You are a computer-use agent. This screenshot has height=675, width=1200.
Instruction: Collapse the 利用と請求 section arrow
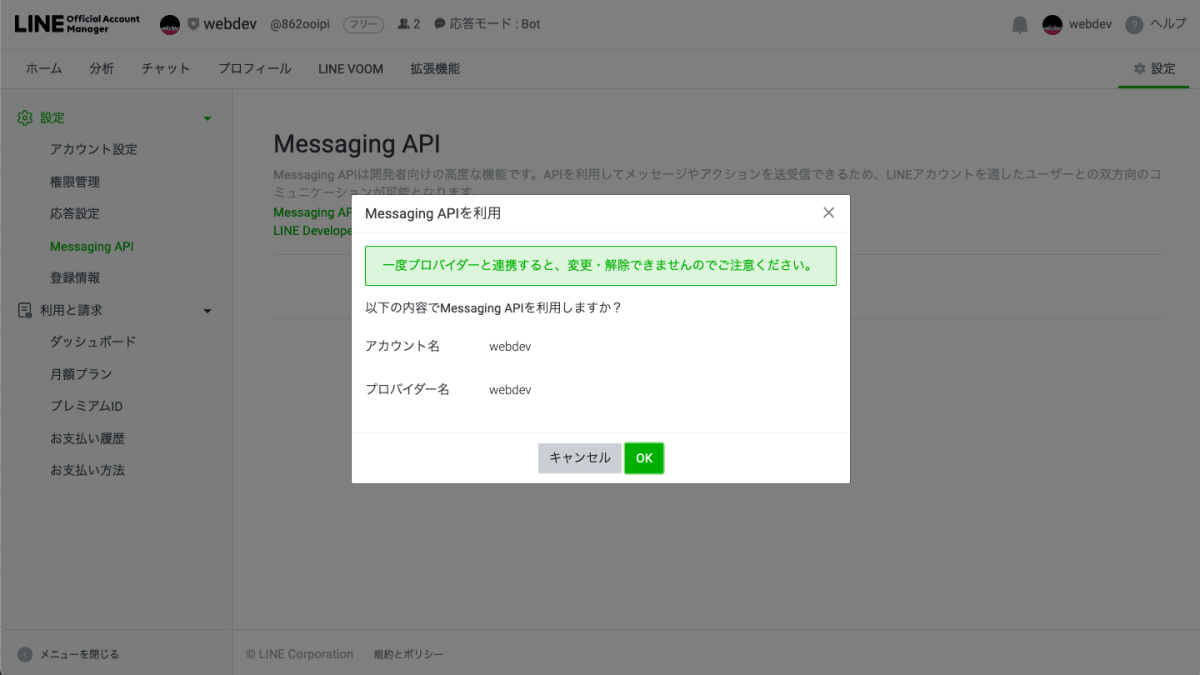208,311
